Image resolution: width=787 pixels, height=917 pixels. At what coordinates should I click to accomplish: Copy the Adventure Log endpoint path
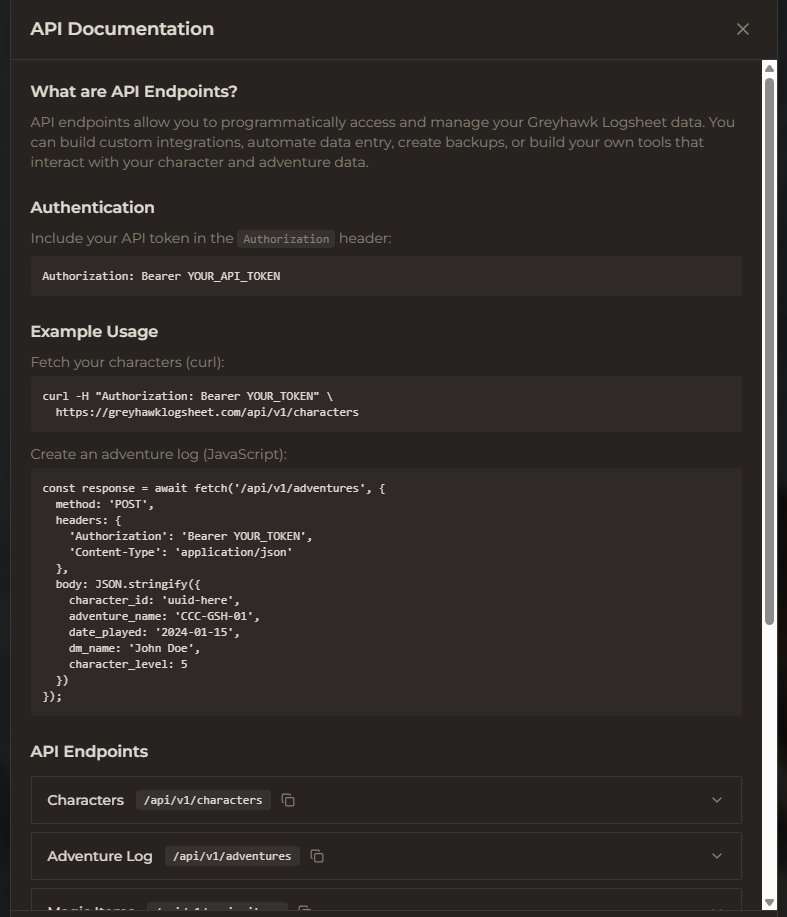(317, 856)
